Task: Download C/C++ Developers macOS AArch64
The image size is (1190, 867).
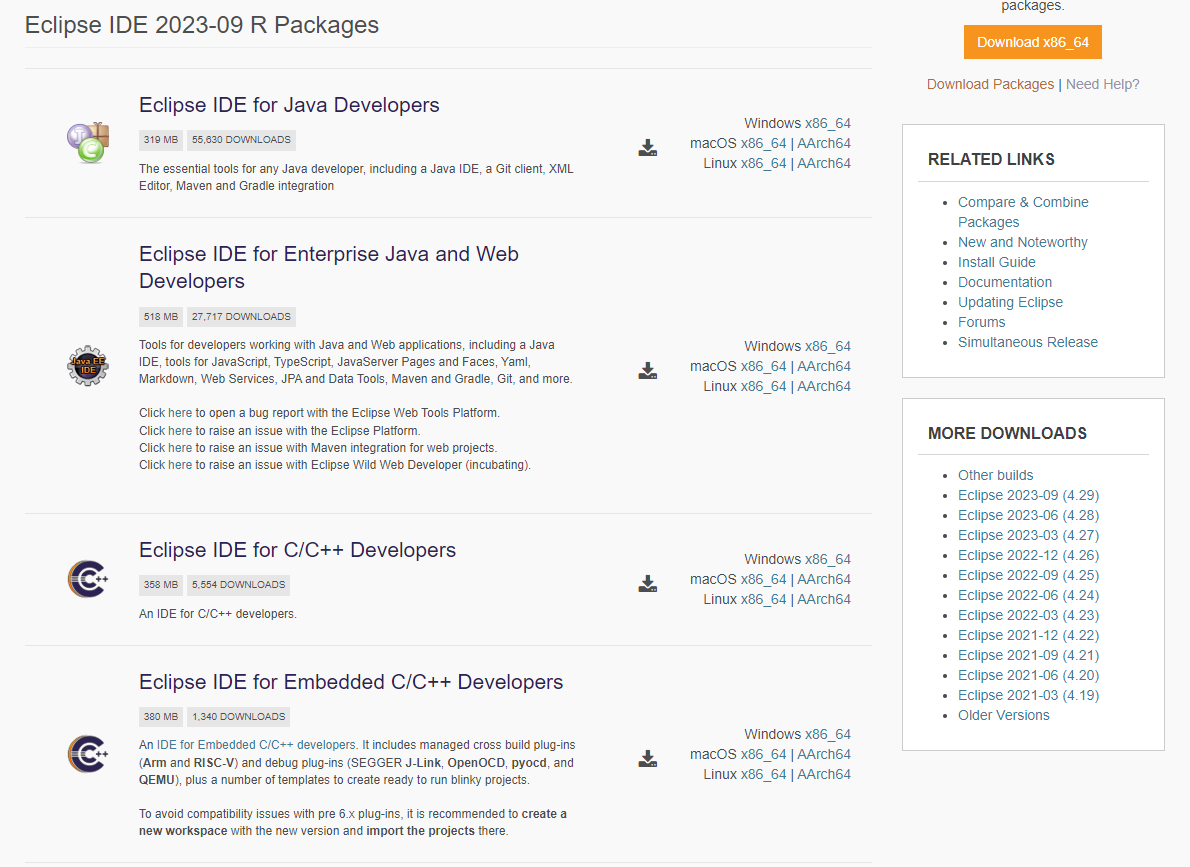Action: (823, 579)
